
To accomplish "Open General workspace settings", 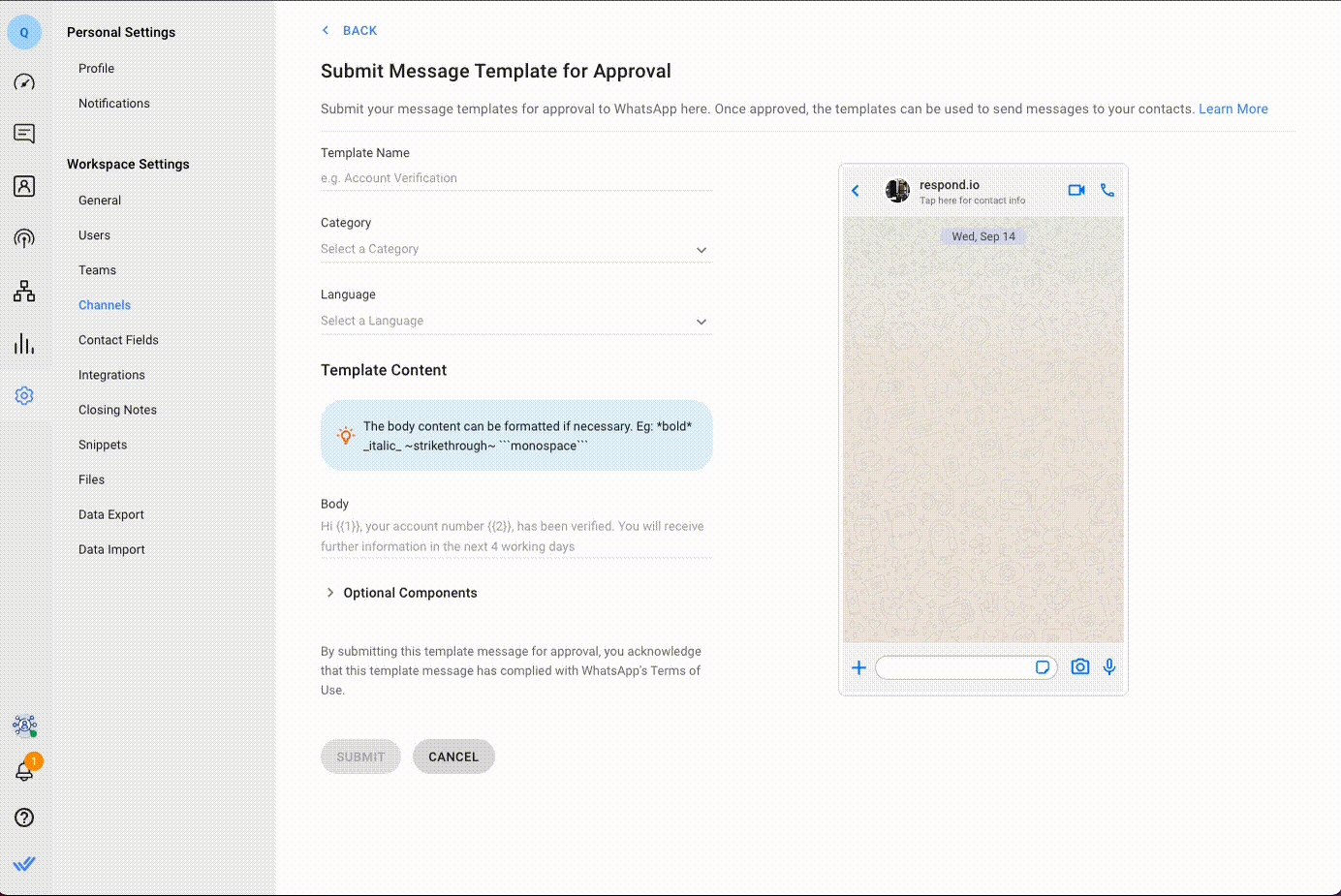I will tap(100, 201).
